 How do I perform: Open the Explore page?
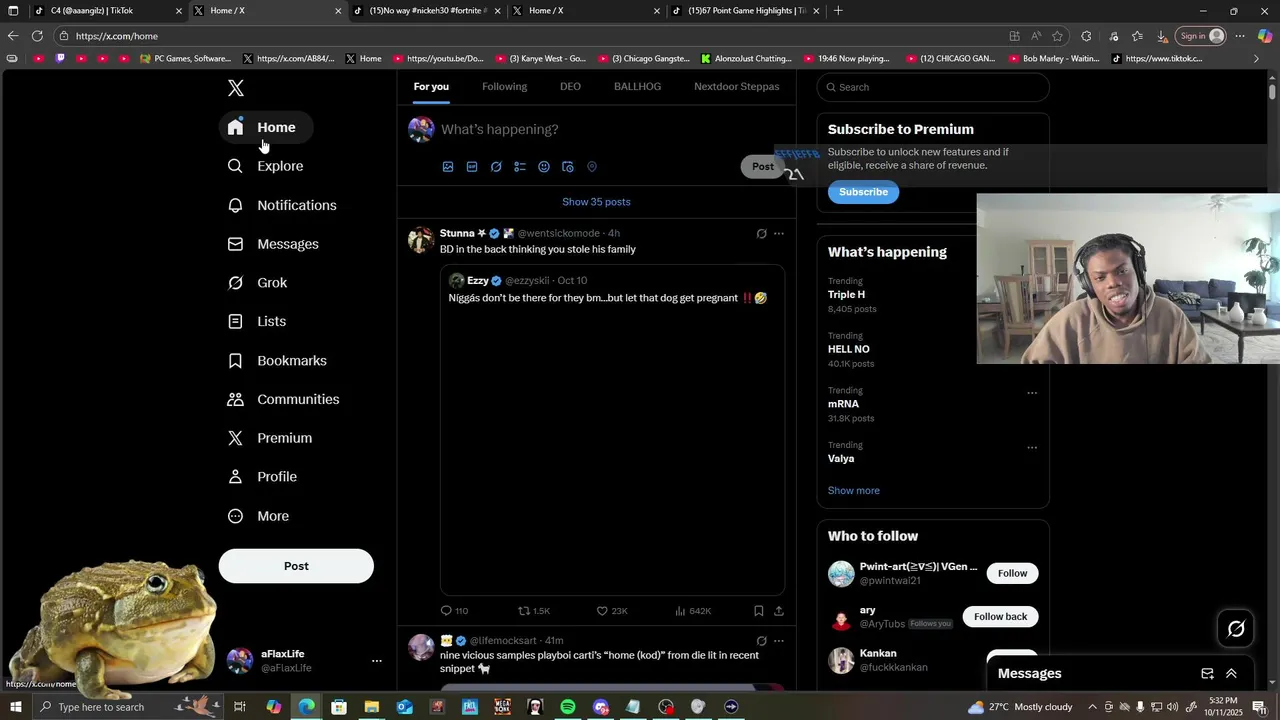point(265,166)
